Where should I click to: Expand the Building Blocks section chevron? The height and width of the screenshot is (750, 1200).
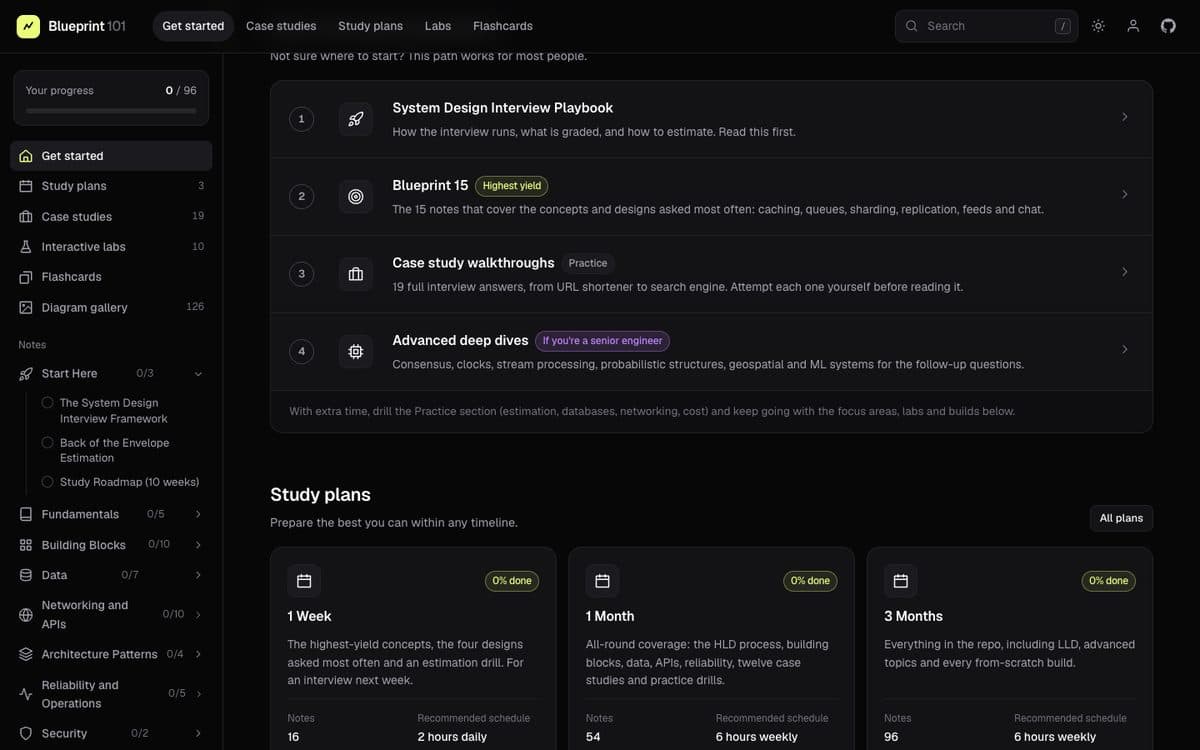198,545
